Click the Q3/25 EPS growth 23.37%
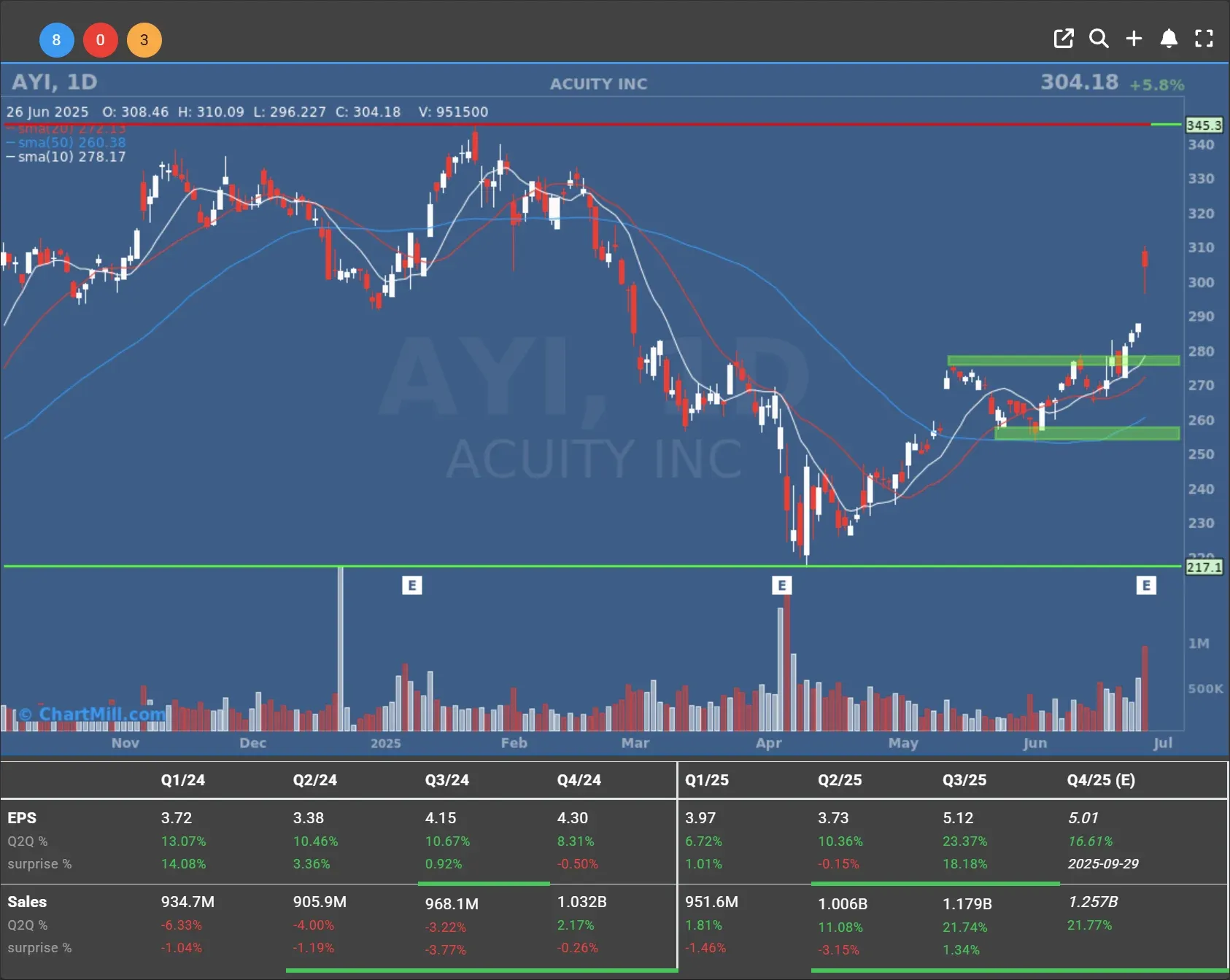This screenshot has height=980, width=1230. [965, 841]
